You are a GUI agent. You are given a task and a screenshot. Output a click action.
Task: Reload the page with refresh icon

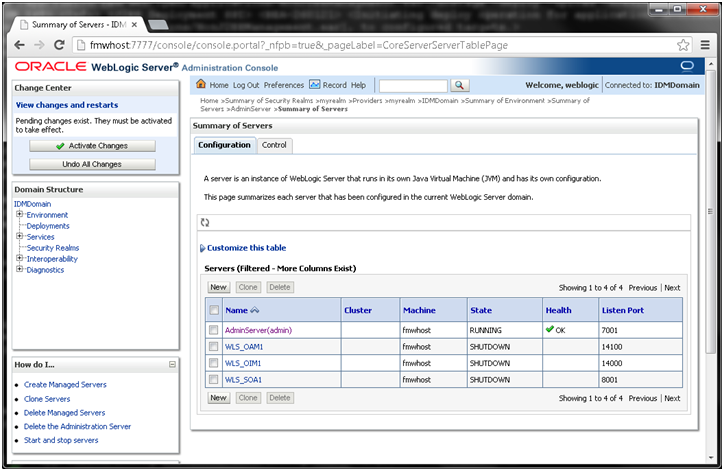tap(59, 45)
